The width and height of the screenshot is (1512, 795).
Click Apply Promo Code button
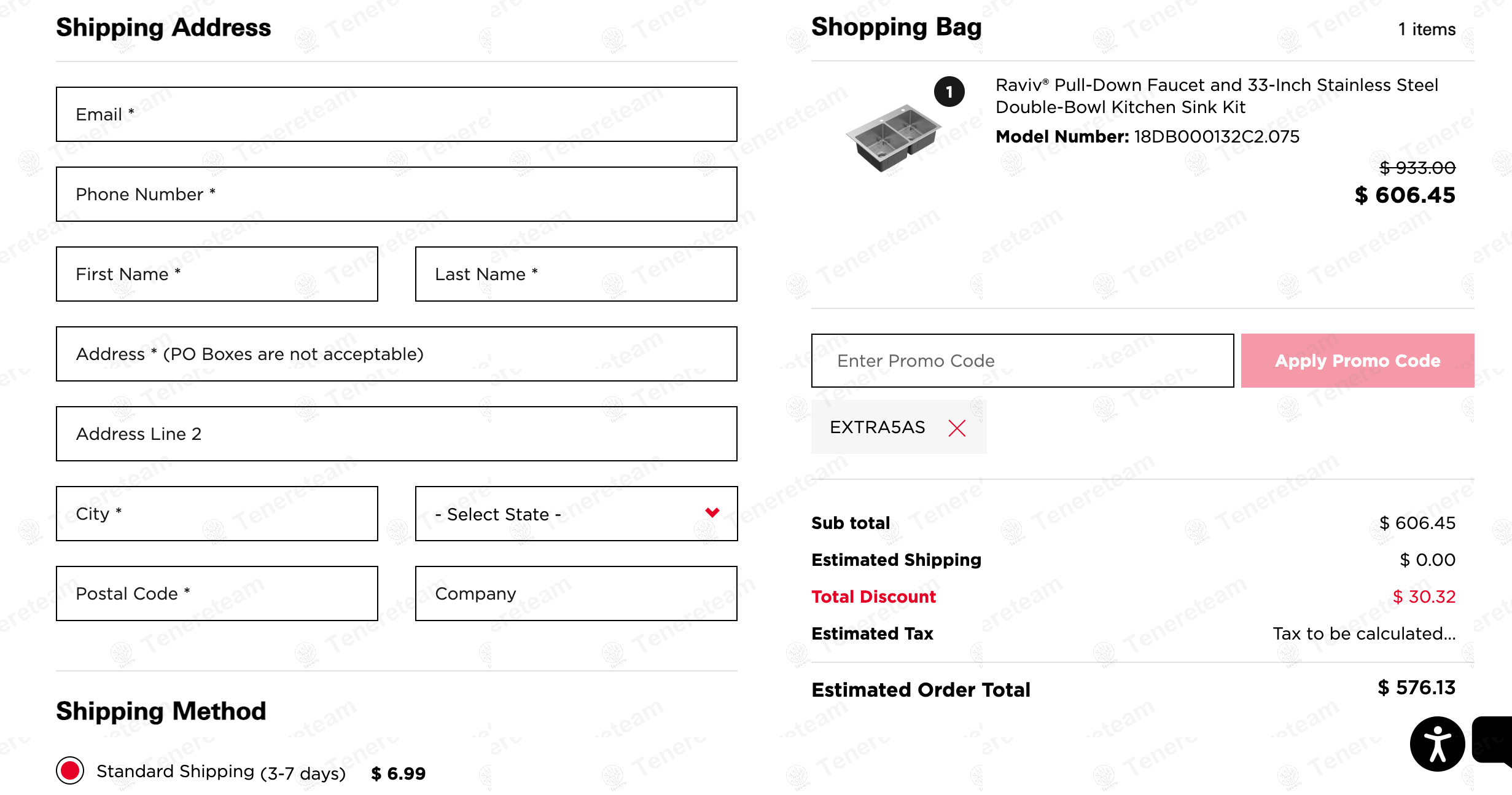pyautogui.click(x=1357, y=361)
